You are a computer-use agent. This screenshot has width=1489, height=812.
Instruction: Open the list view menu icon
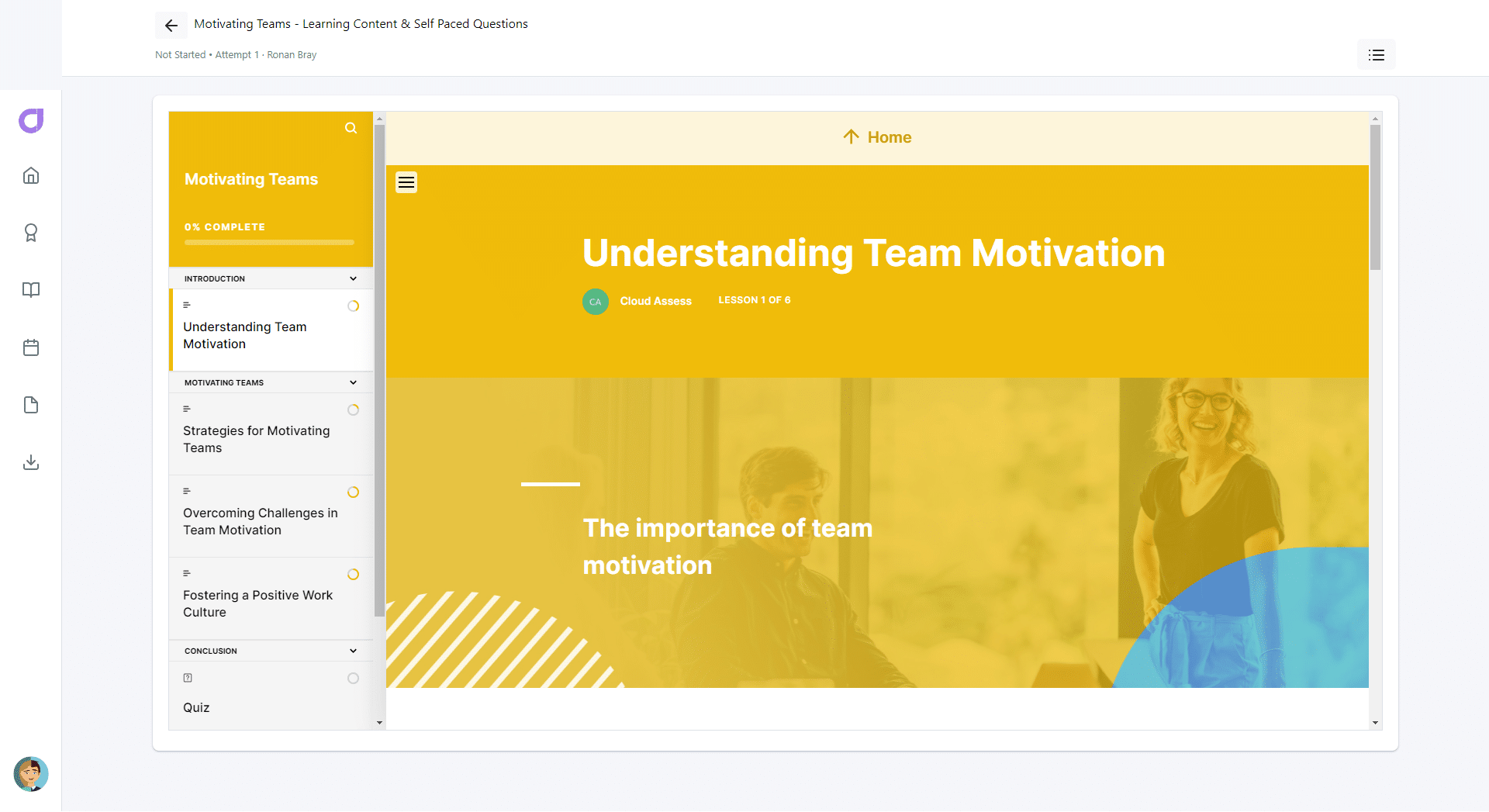1377,55
